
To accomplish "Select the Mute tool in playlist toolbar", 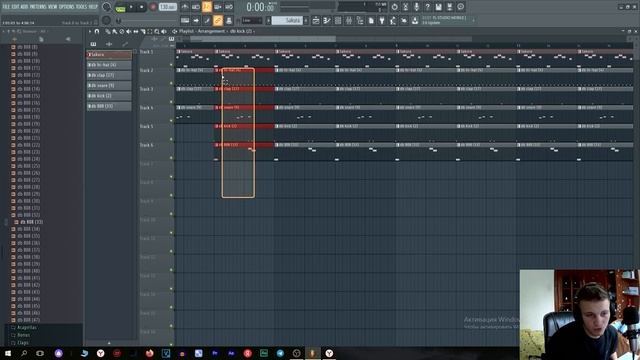I will pyautogui.click(x=129, y=31).
